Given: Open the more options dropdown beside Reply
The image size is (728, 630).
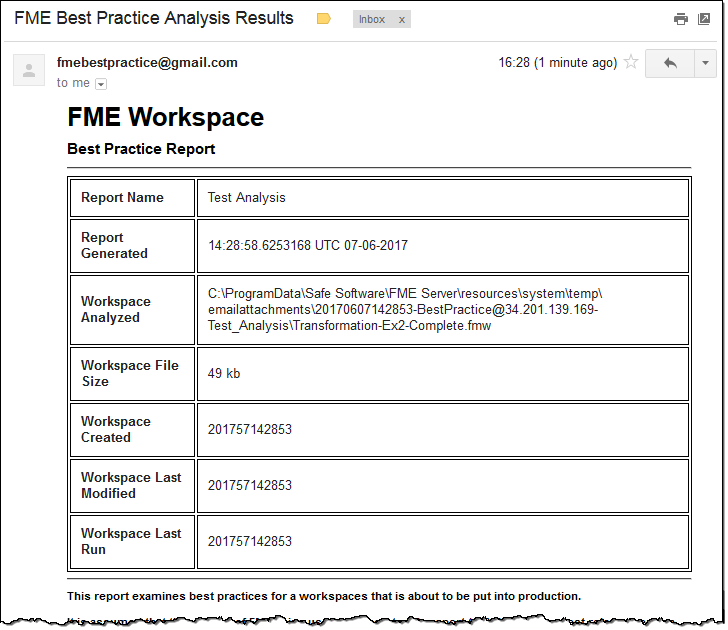Looking at the screenshot, I should [x=705, y=63].
